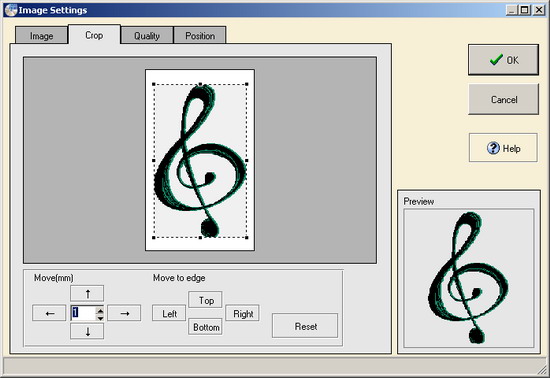Confirm settings with the OK button
This screenshot has height=378, width=550.
503,60
